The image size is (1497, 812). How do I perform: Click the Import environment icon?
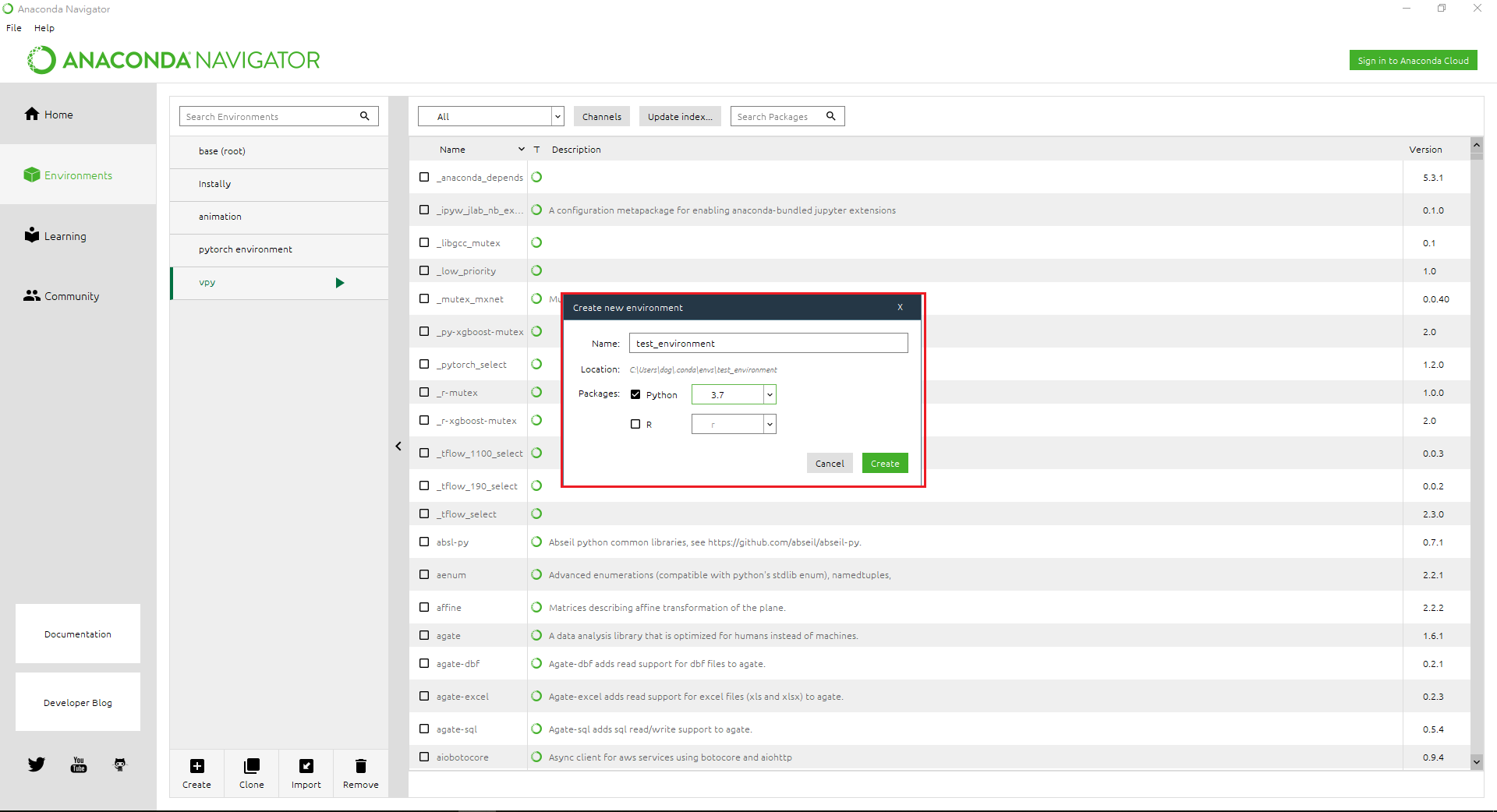tap(306, 766)
